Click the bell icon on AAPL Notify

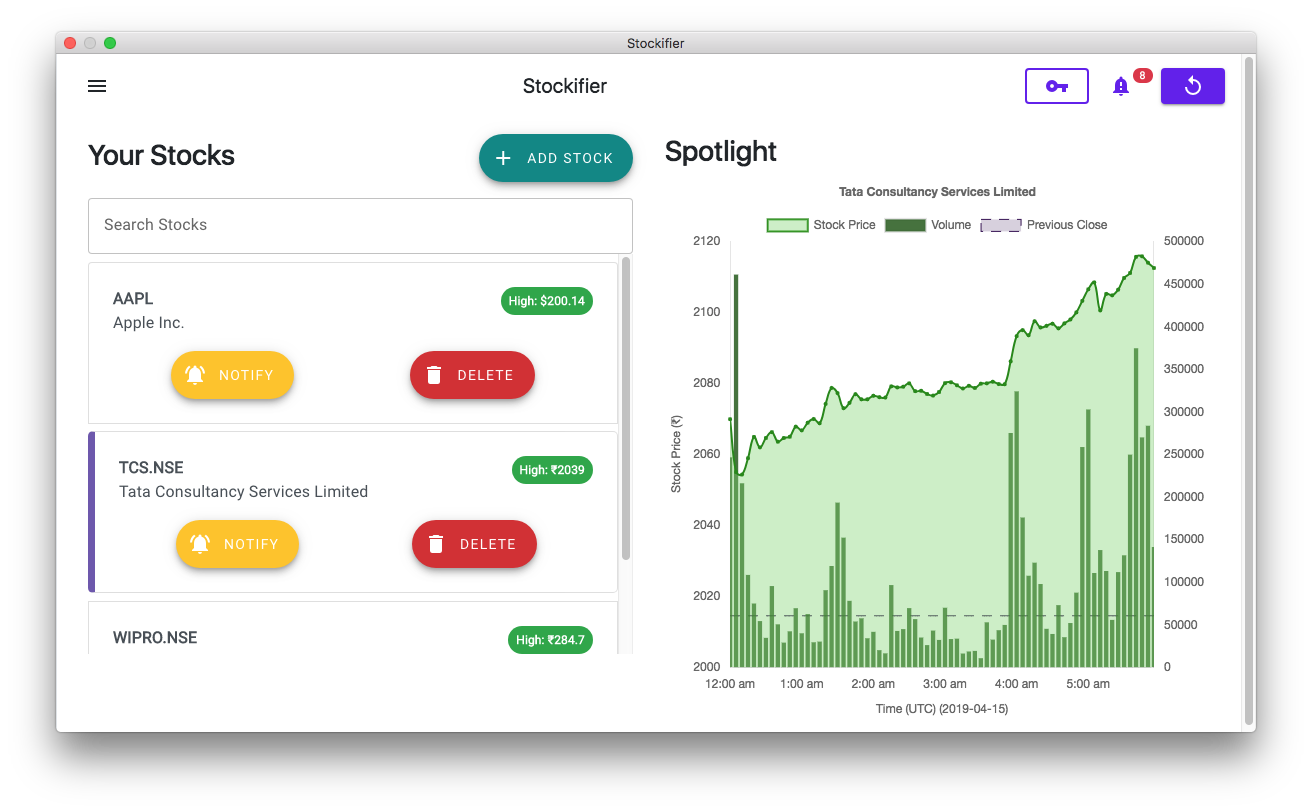(195, 375)
